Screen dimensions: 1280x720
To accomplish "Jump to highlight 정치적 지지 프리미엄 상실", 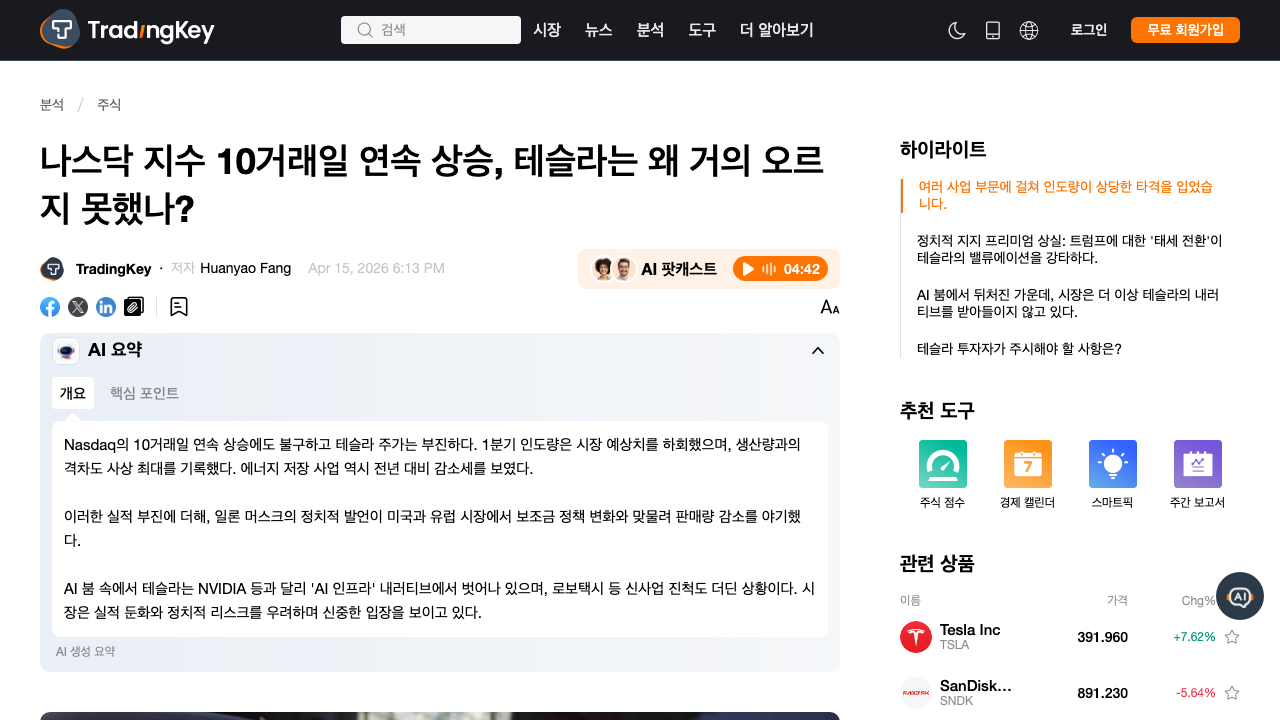I will tap(1070, 249).
